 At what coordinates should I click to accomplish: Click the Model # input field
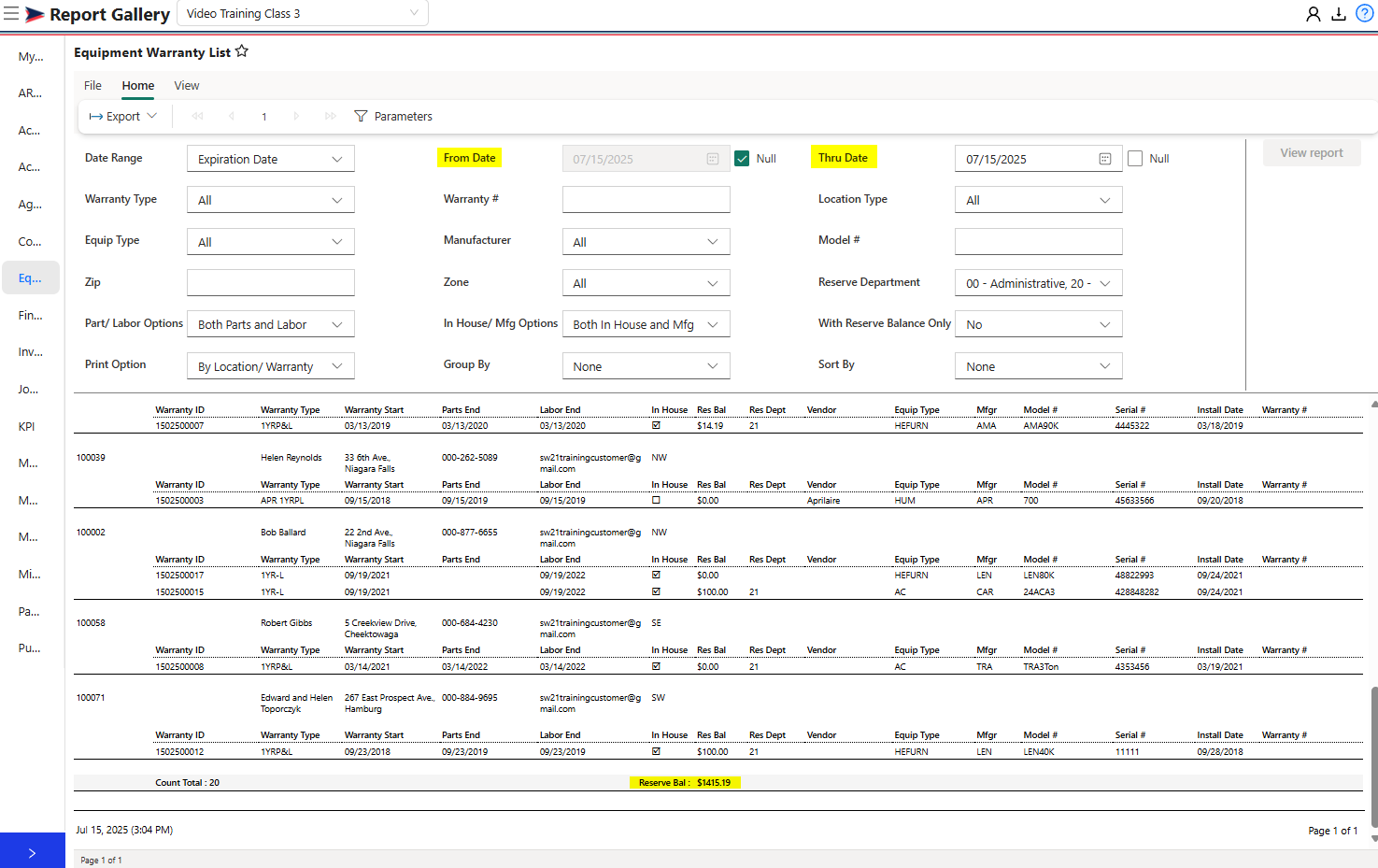tap(1039, 242)
